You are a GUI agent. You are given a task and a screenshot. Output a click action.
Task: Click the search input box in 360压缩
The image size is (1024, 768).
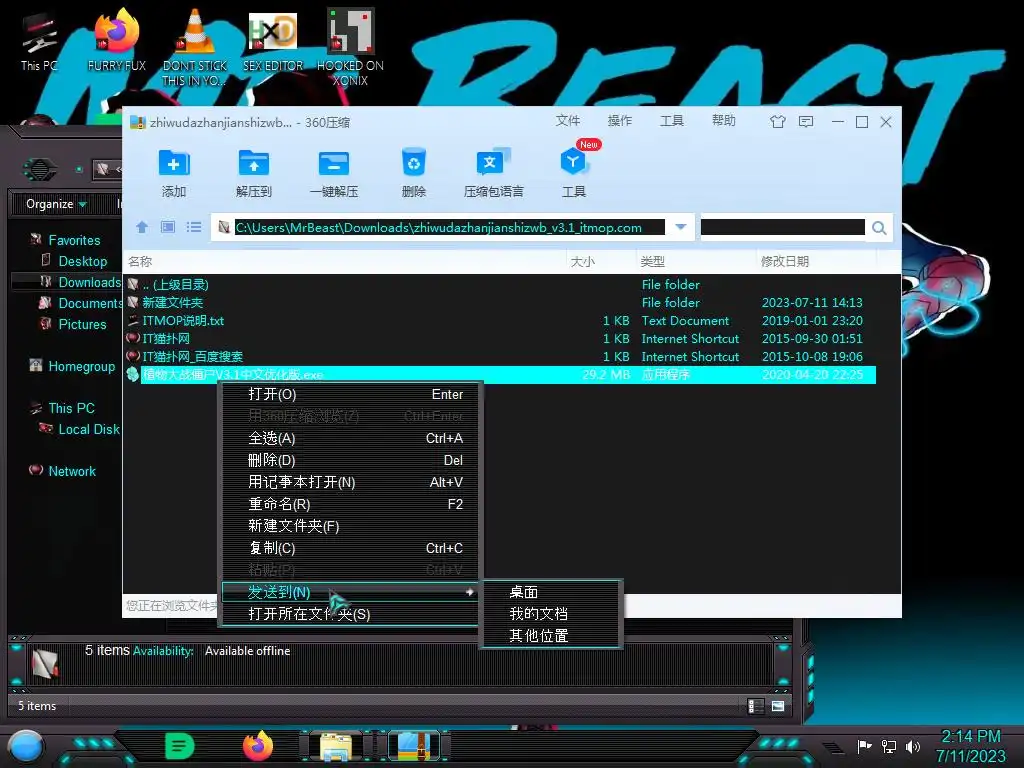[782, 227]
